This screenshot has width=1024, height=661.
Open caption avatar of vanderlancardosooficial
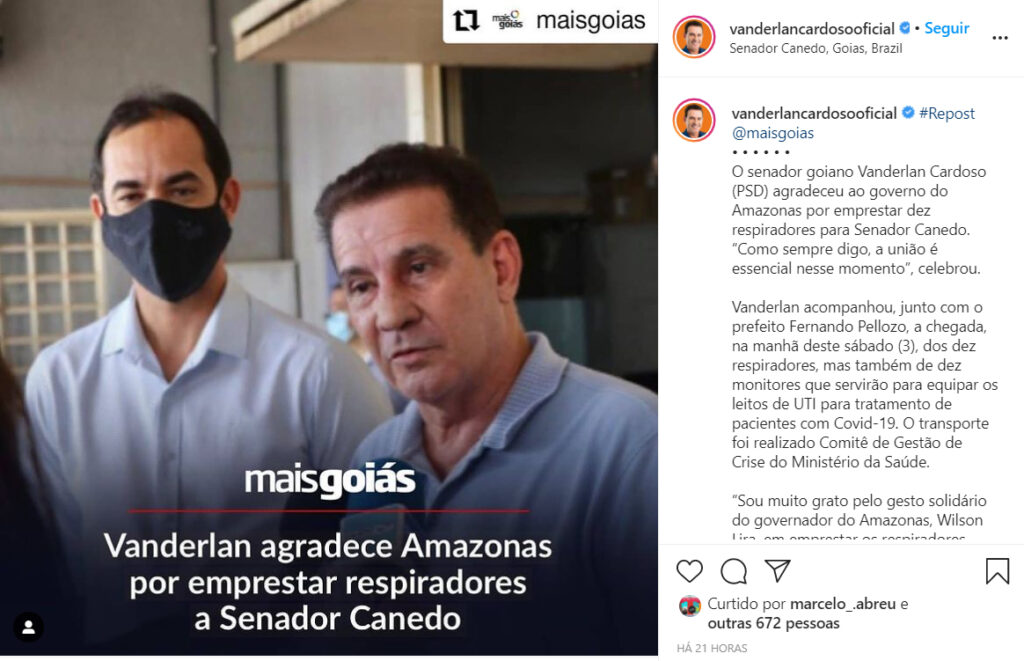coord(694,120)
